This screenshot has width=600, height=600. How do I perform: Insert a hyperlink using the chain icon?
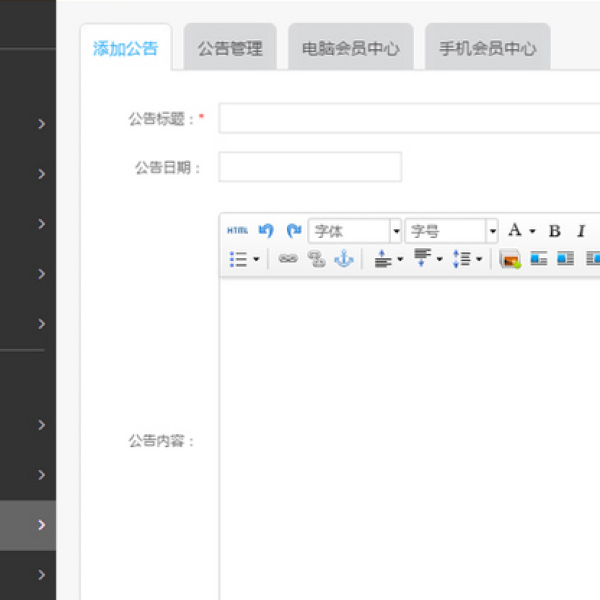click(x=288, y=259)
